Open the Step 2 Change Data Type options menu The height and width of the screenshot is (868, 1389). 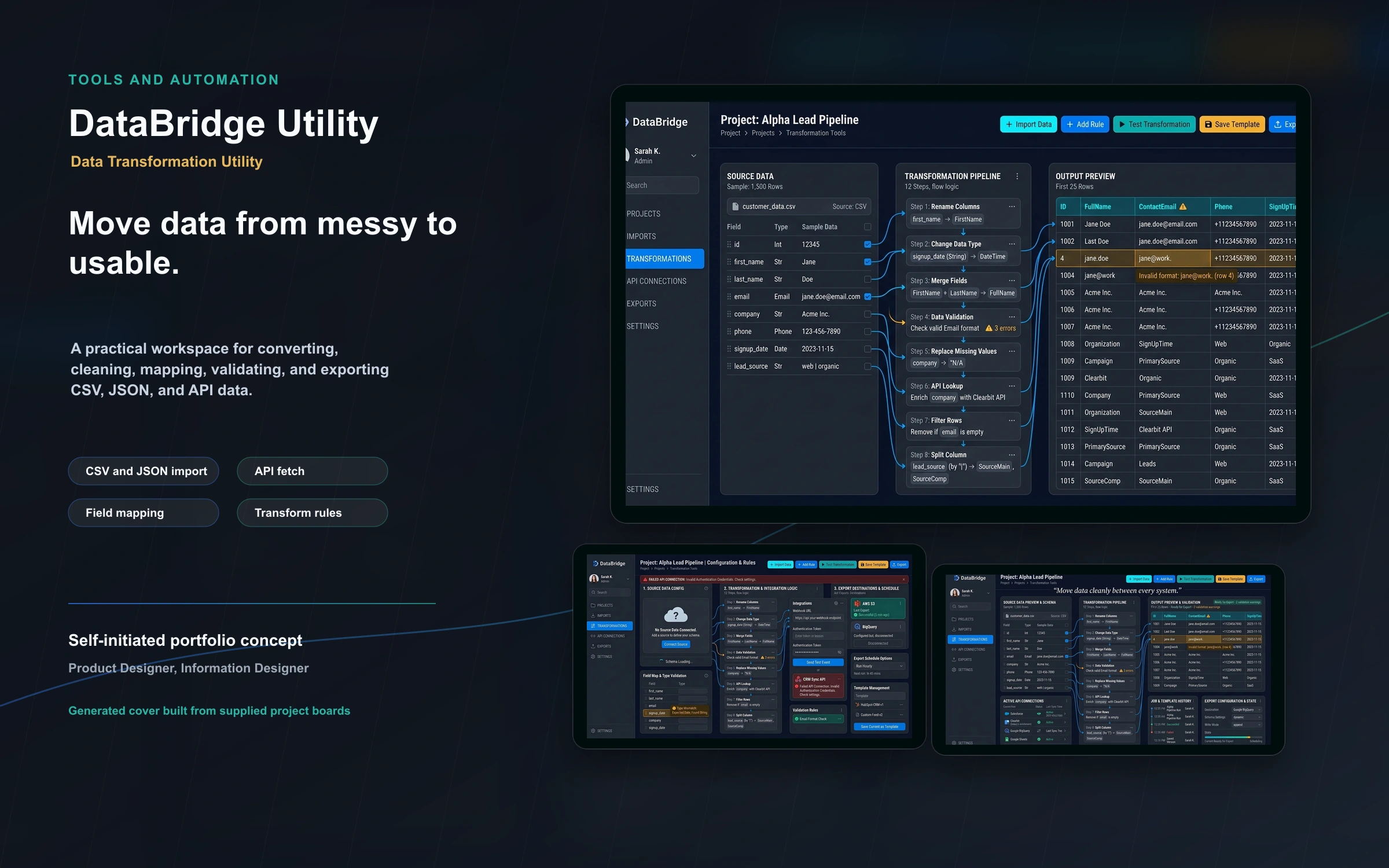pos(1012,244)
